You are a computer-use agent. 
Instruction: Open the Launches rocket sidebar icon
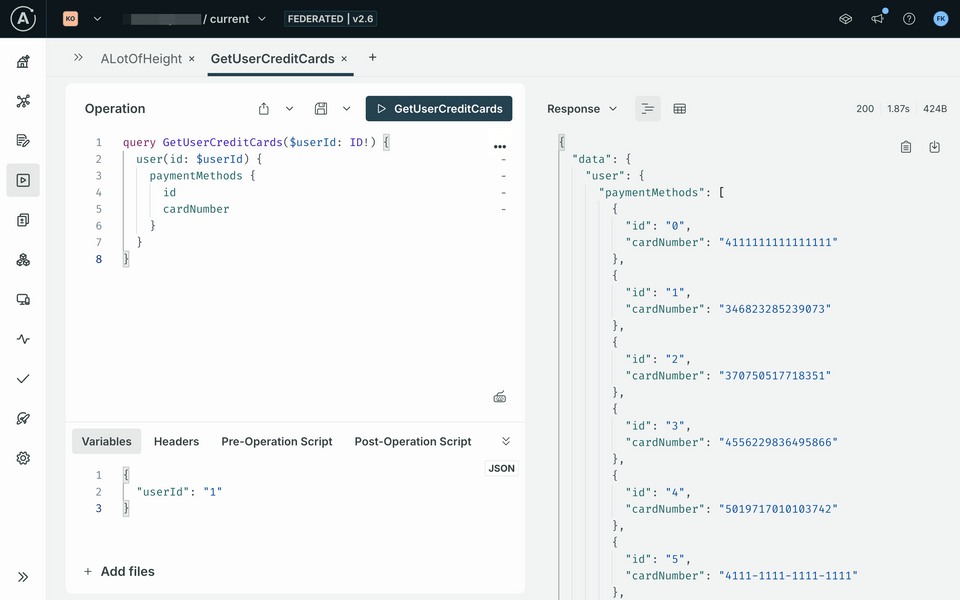[x=23, y=418]
